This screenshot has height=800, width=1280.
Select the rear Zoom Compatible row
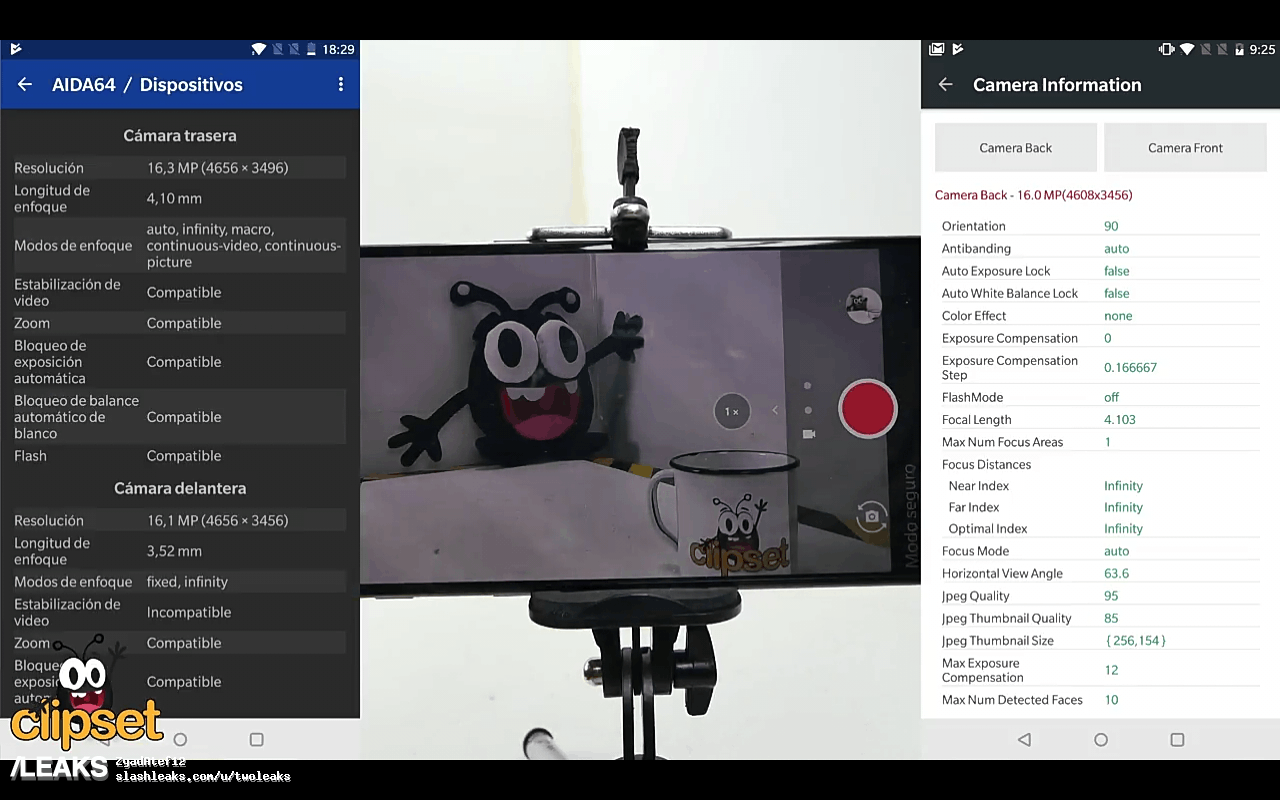pos(180,323)
